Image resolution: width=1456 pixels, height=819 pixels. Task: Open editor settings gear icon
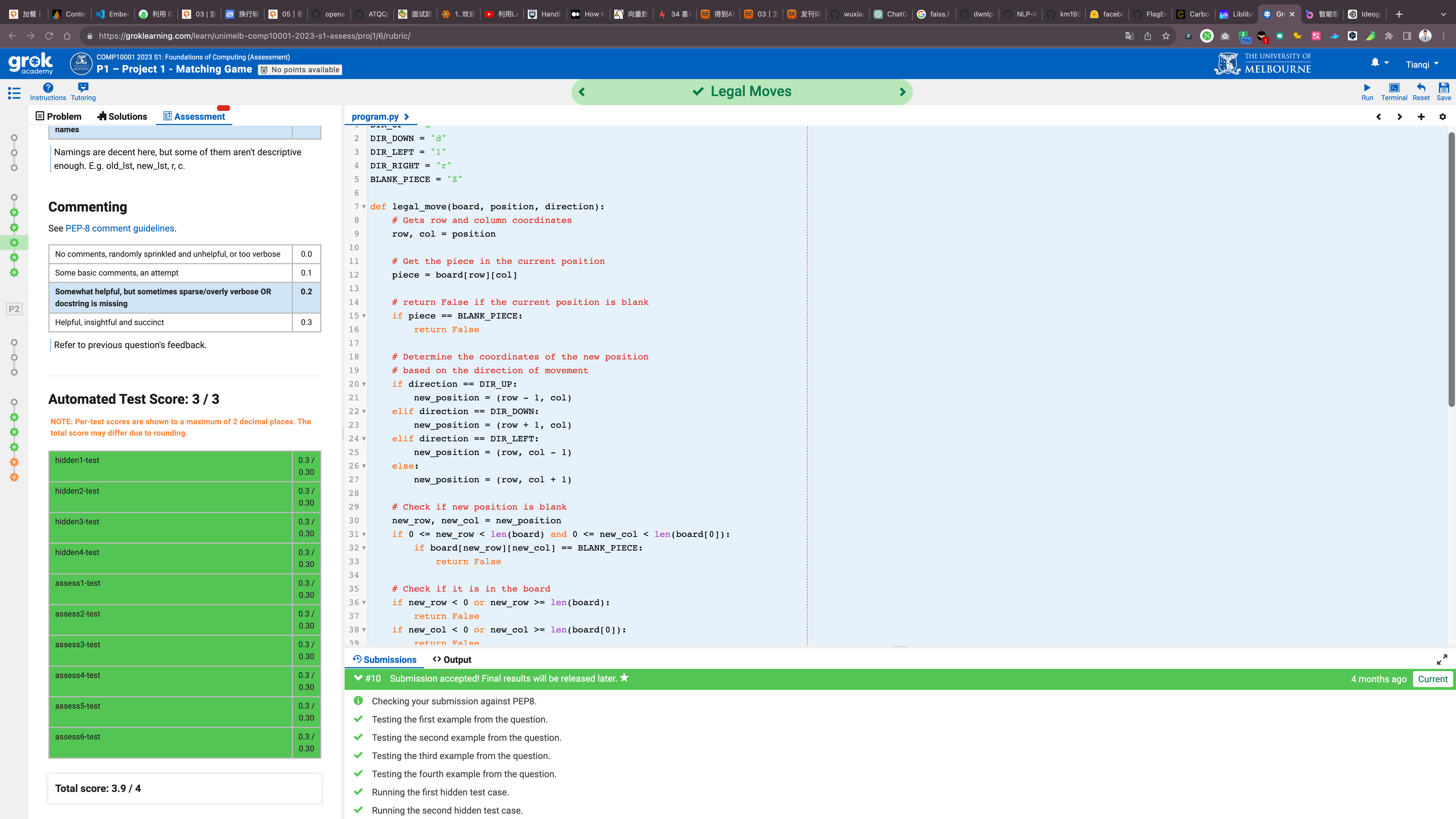point(1442,116)
